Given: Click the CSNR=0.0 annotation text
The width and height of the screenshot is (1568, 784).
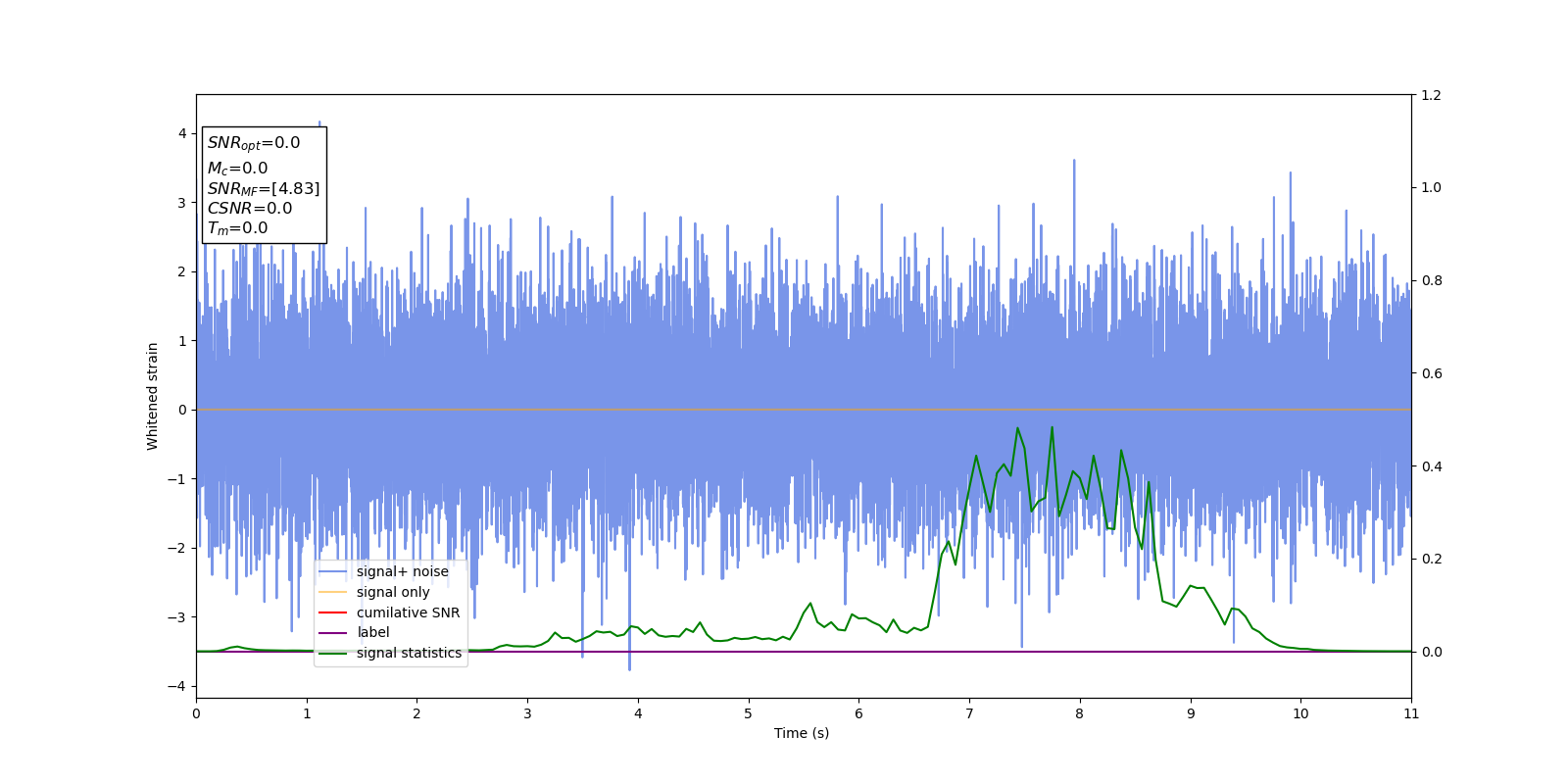Looking at the screenshot, I should click(250, 208).
